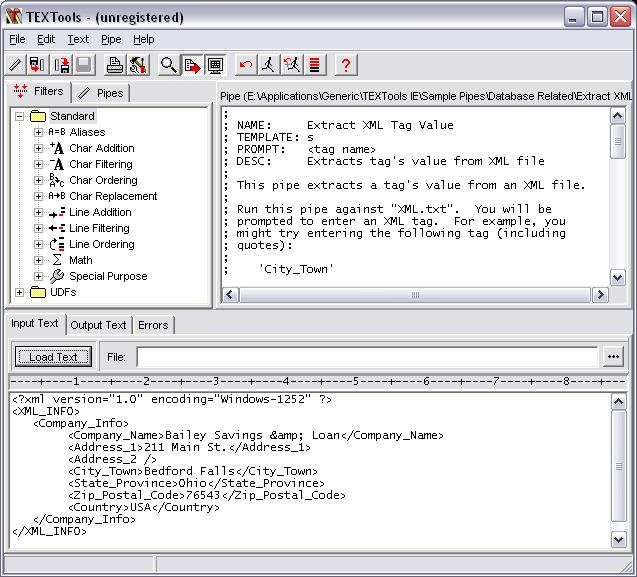Open the Edit menu
This screenshot has height=577, width=637.
click(46, 39)
